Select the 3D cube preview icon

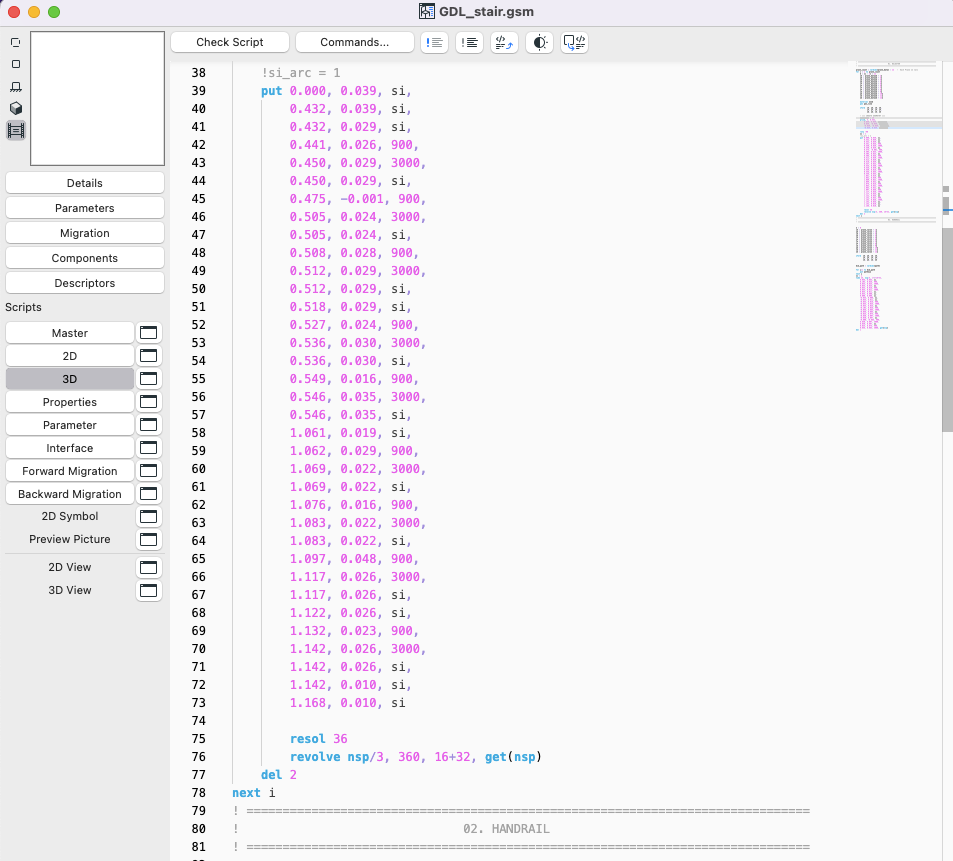[x=15, y=108]
